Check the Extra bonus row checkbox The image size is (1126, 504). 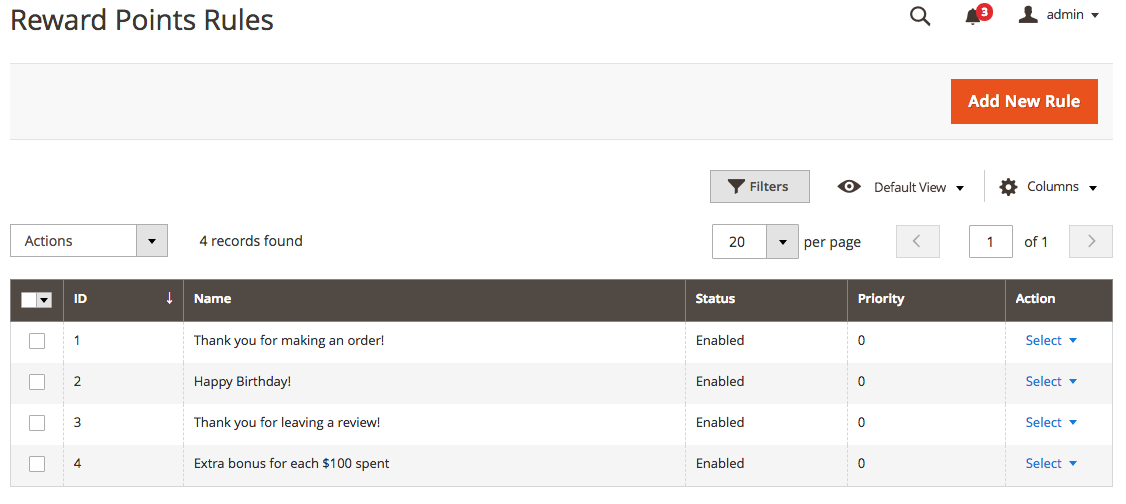37,464
